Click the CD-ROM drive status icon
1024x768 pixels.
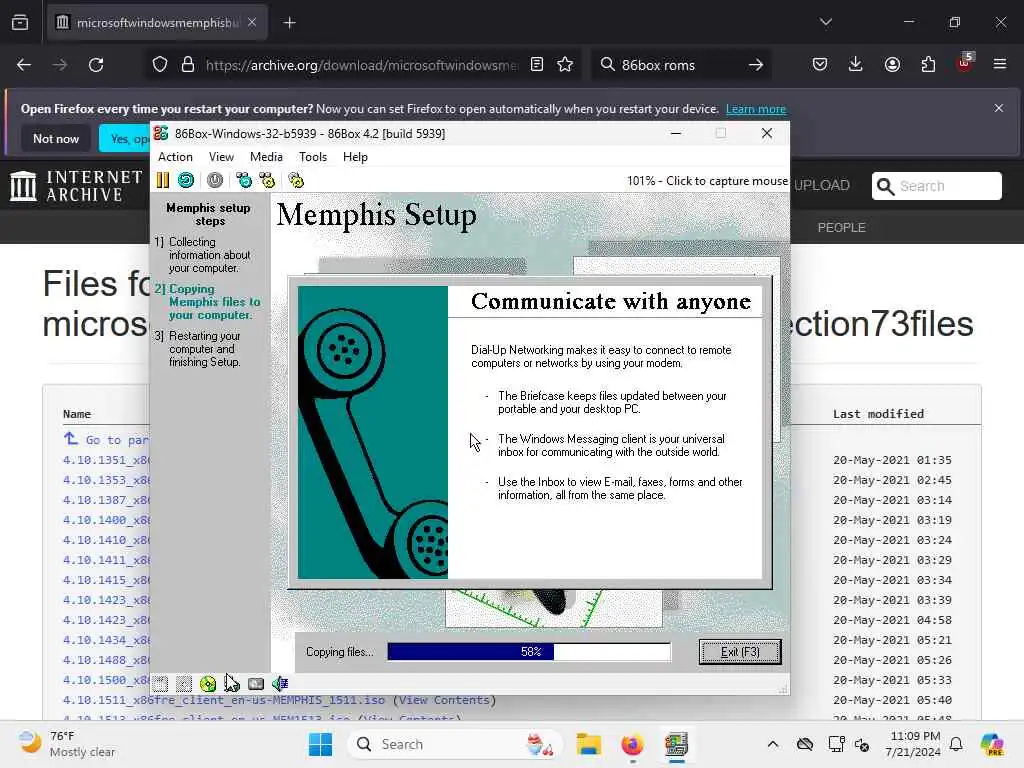(x=208, y=684)
